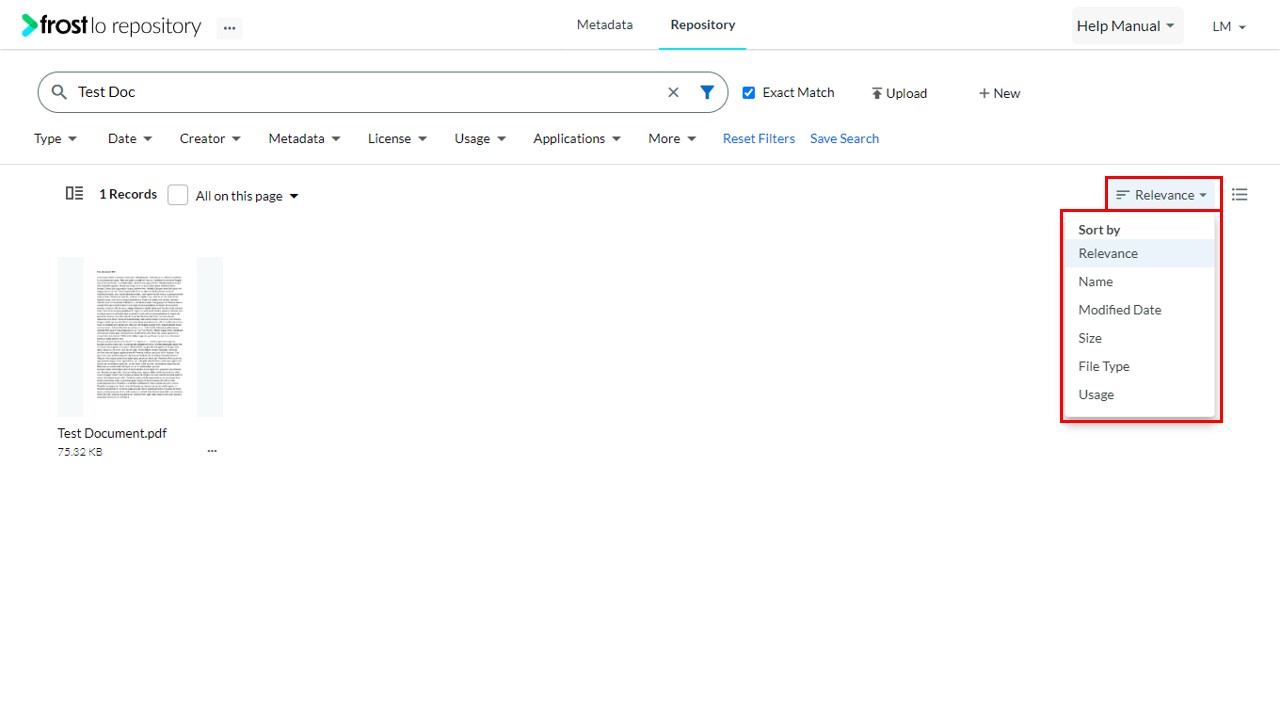
Task: Uncheck the Exact Match checkbox
Action: click(748, 93)
